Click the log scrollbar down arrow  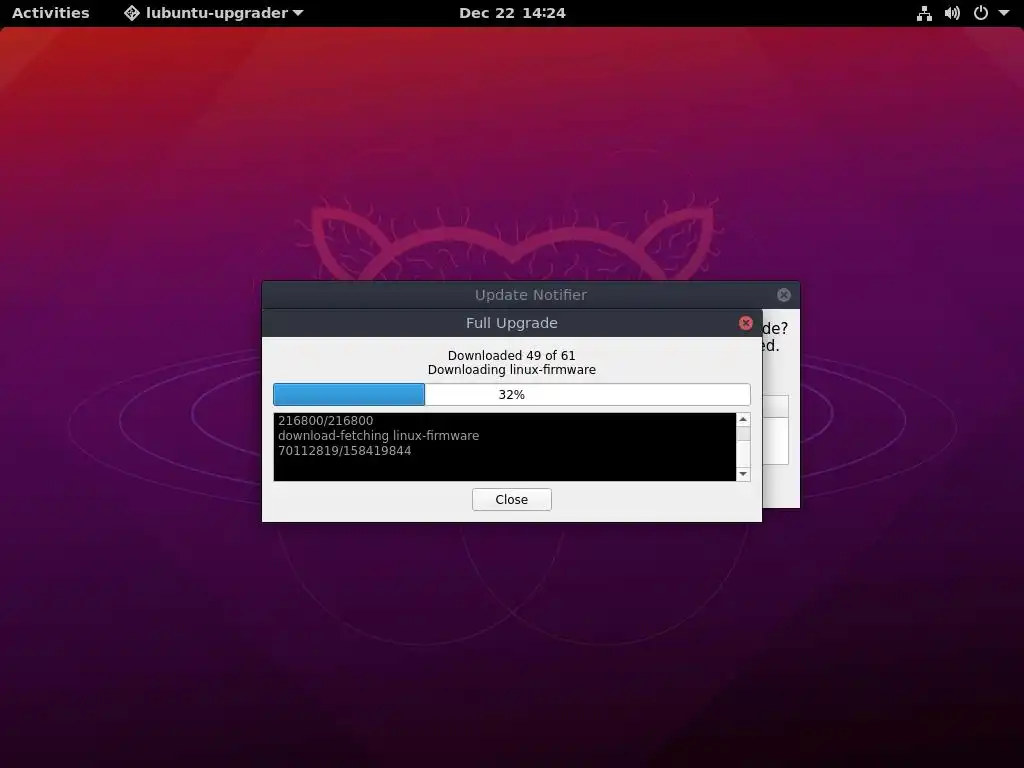[x=743, y=474]
